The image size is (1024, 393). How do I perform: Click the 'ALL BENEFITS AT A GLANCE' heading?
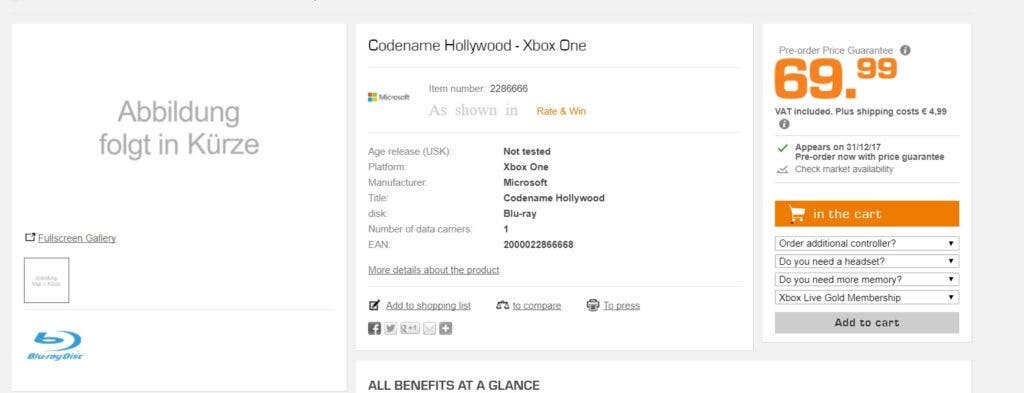(x=454, y=386)
